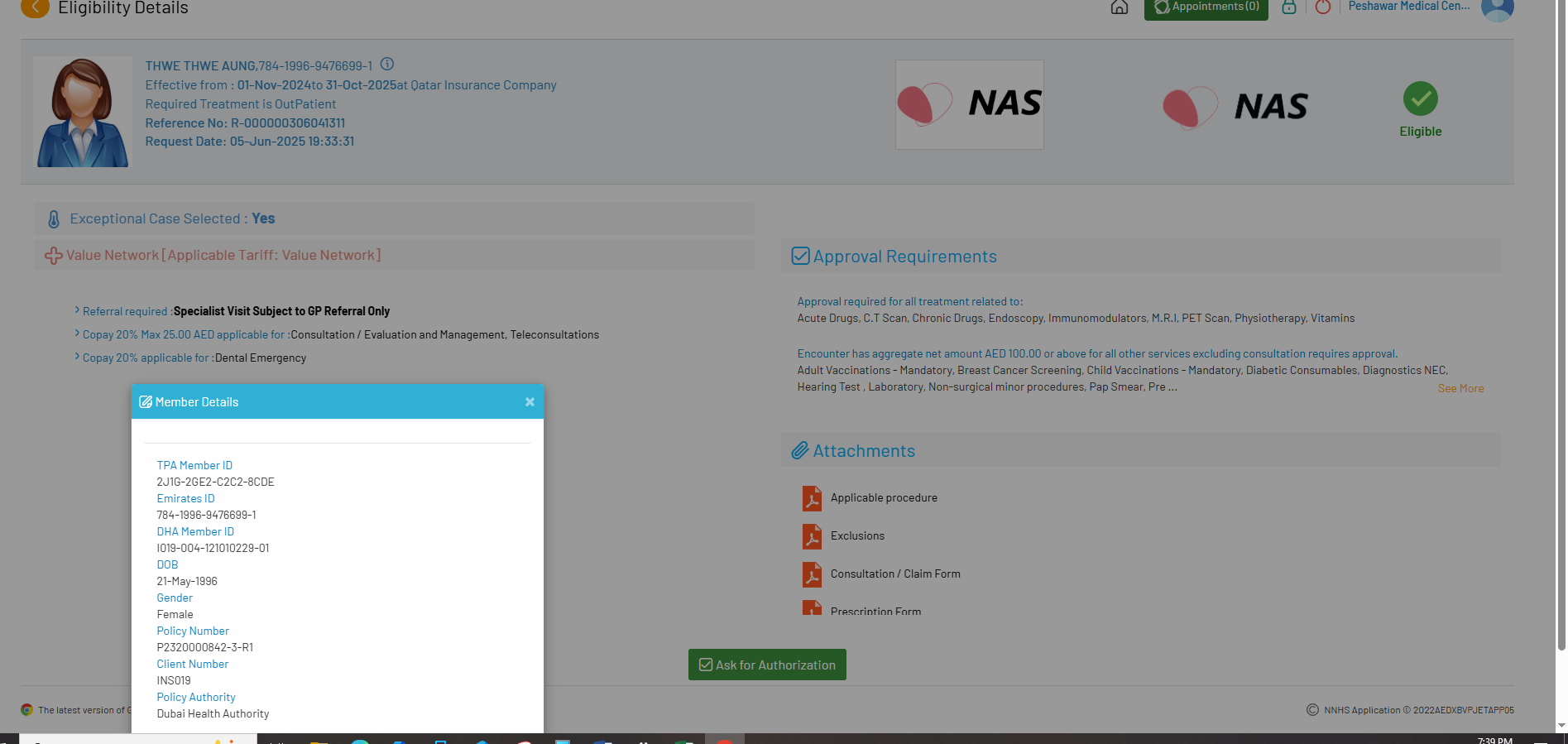
Task: Click the Reference No: R-000000306041311 text
Action: click(245, 123)
